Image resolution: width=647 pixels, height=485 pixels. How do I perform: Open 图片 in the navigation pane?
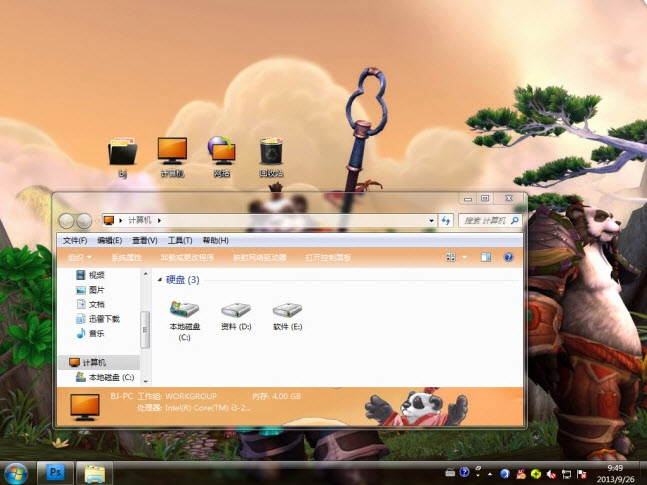pos(91,290)
